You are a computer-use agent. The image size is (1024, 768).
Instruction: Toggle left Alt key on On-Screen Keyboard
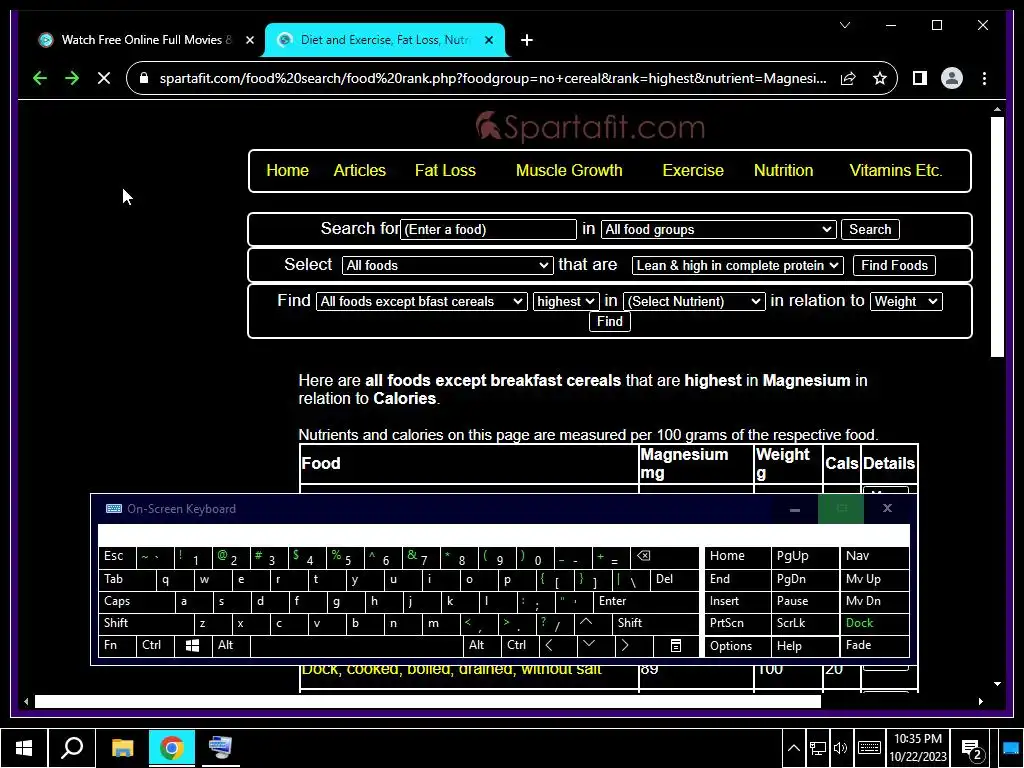231,646
